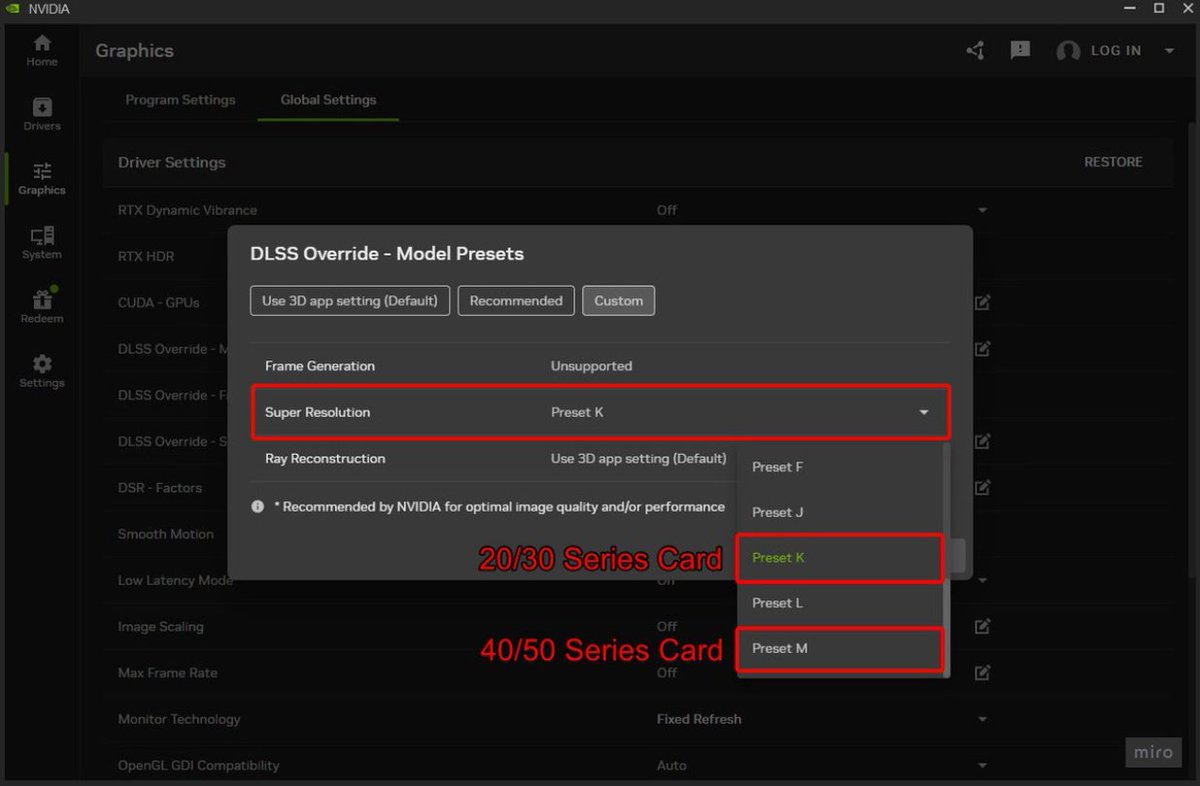Choose Preset K from the list
1200x786 pixels.
pos(840,558)
